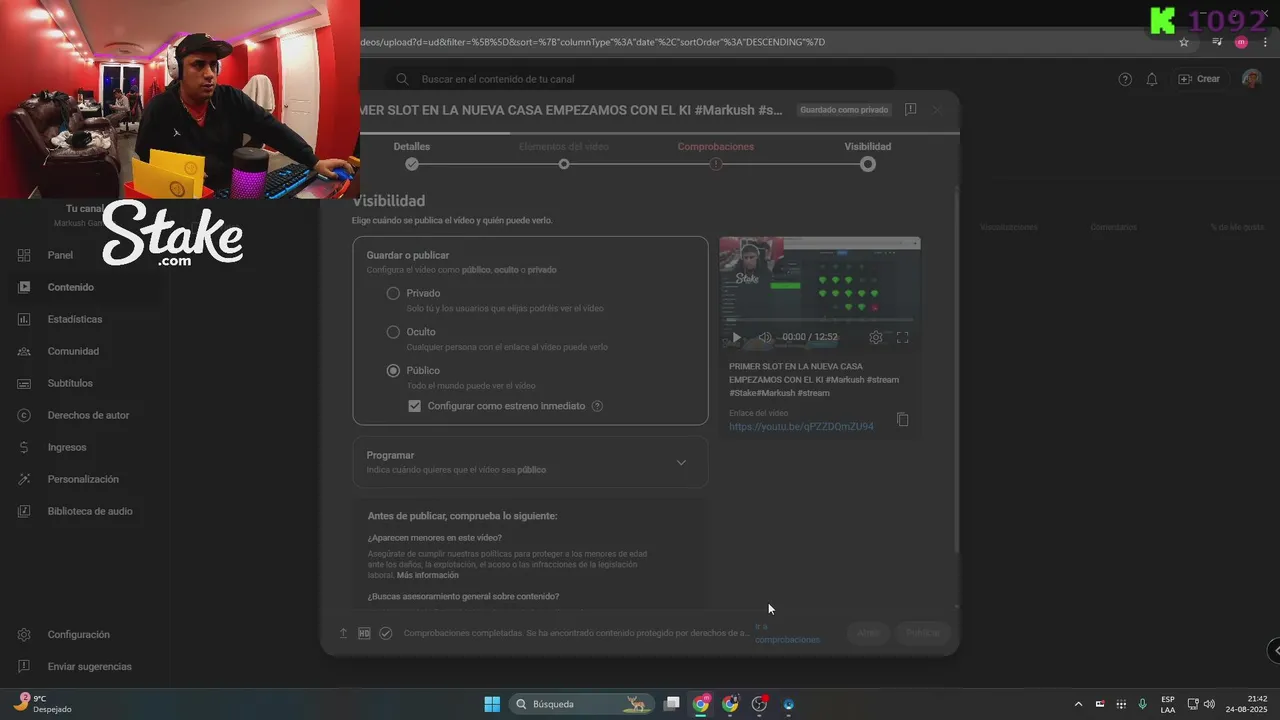This screenshot has width=1280, height=720.
Task: Toggle fullscreen on the video preview
Action: click(x=902, y=338)
